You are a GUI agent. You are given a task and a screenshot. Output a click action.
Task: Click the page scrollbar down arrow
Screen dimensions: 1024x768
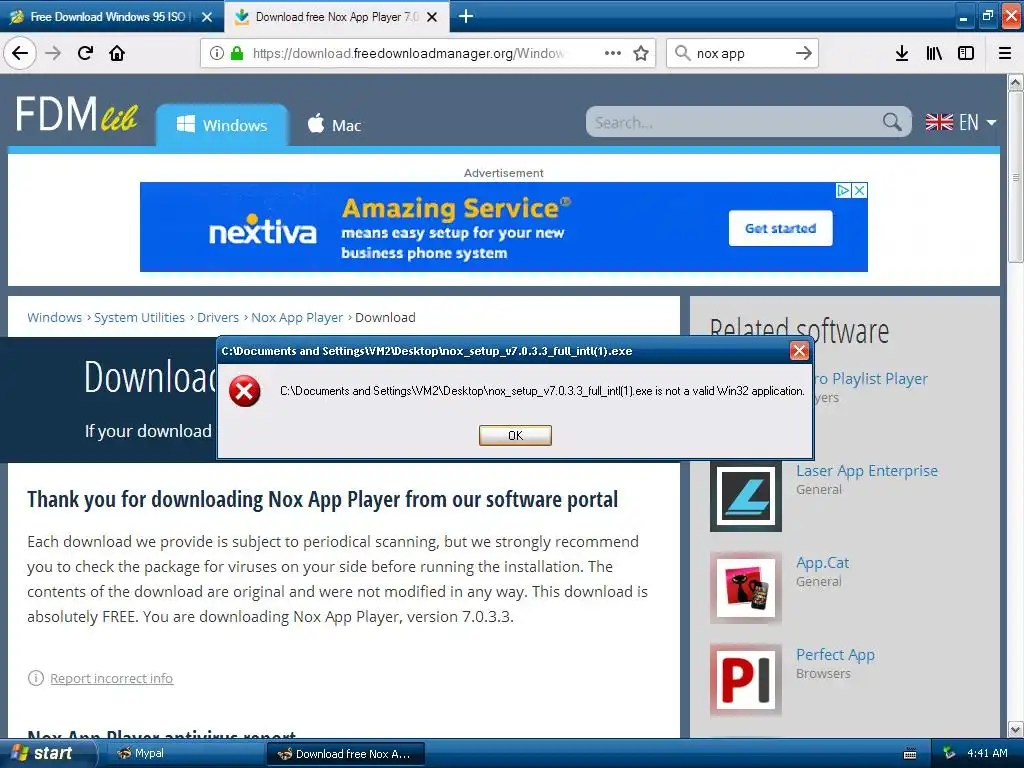tap(1016, 729)
